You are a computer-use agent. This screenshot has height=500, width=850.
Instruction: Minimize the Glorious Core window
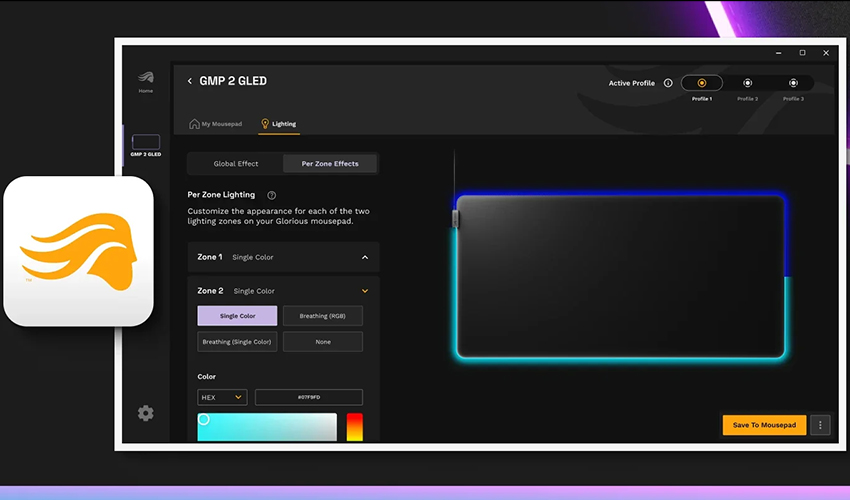coord(778,53)
